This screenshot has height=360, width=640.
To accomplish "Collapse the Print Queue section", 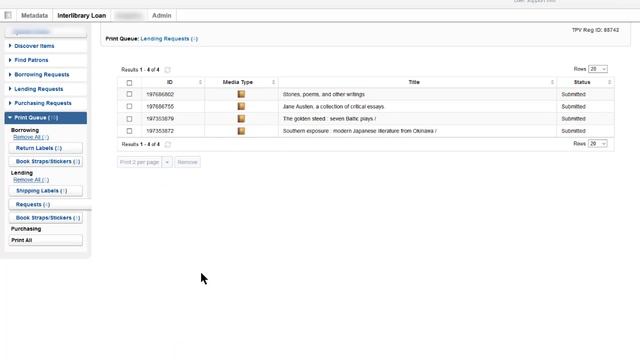I will 46,118.
